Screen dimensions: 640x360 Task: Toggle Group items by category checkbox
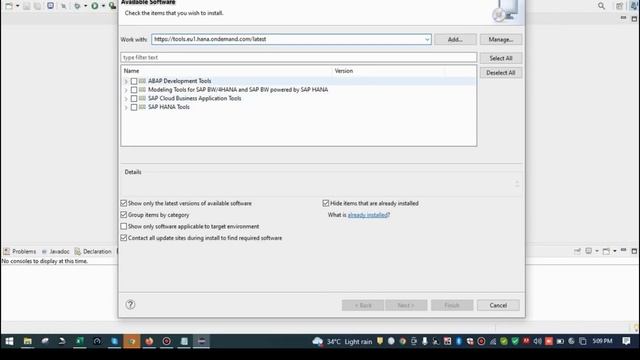click(x=124, y=214)
